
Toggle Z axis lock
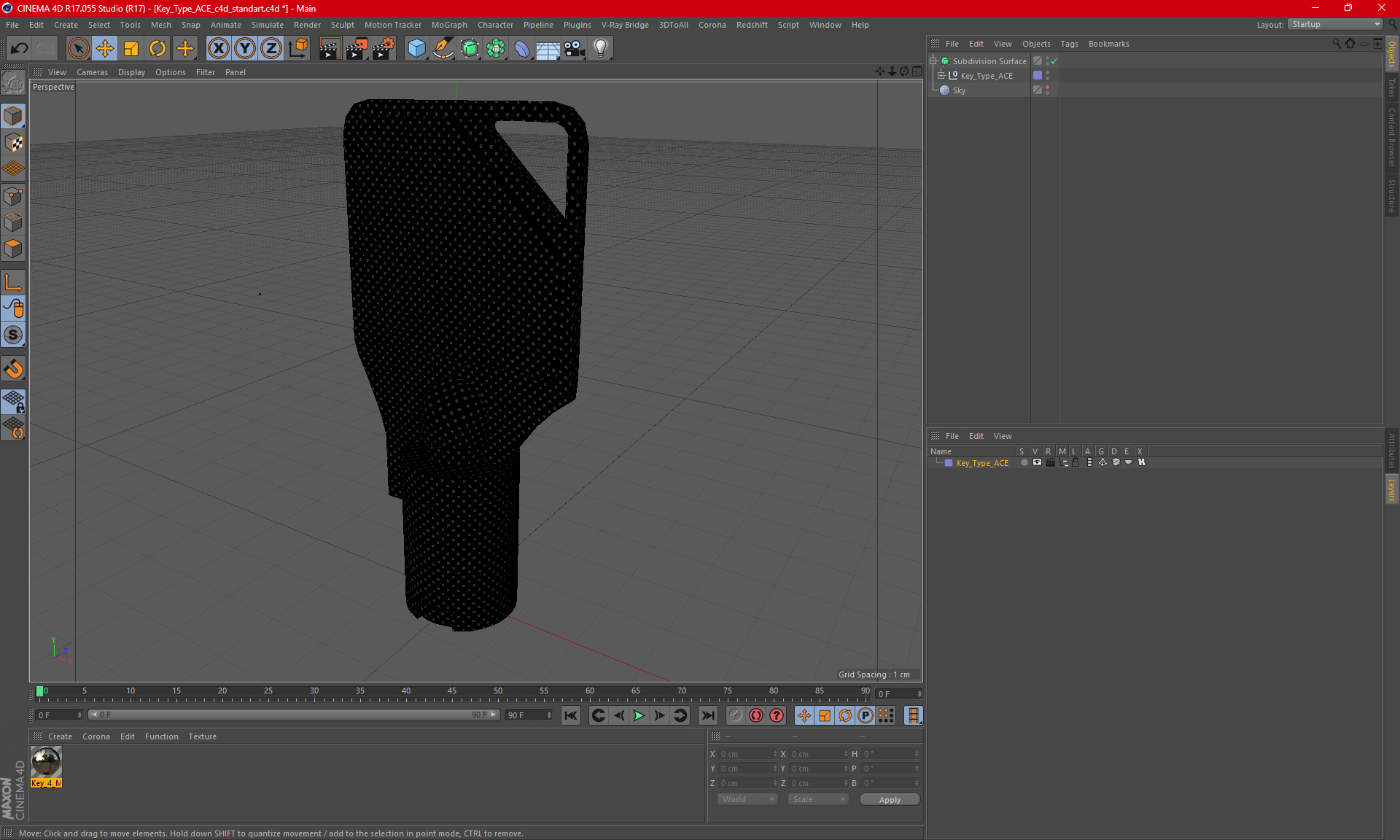click(x=271, y=49)
